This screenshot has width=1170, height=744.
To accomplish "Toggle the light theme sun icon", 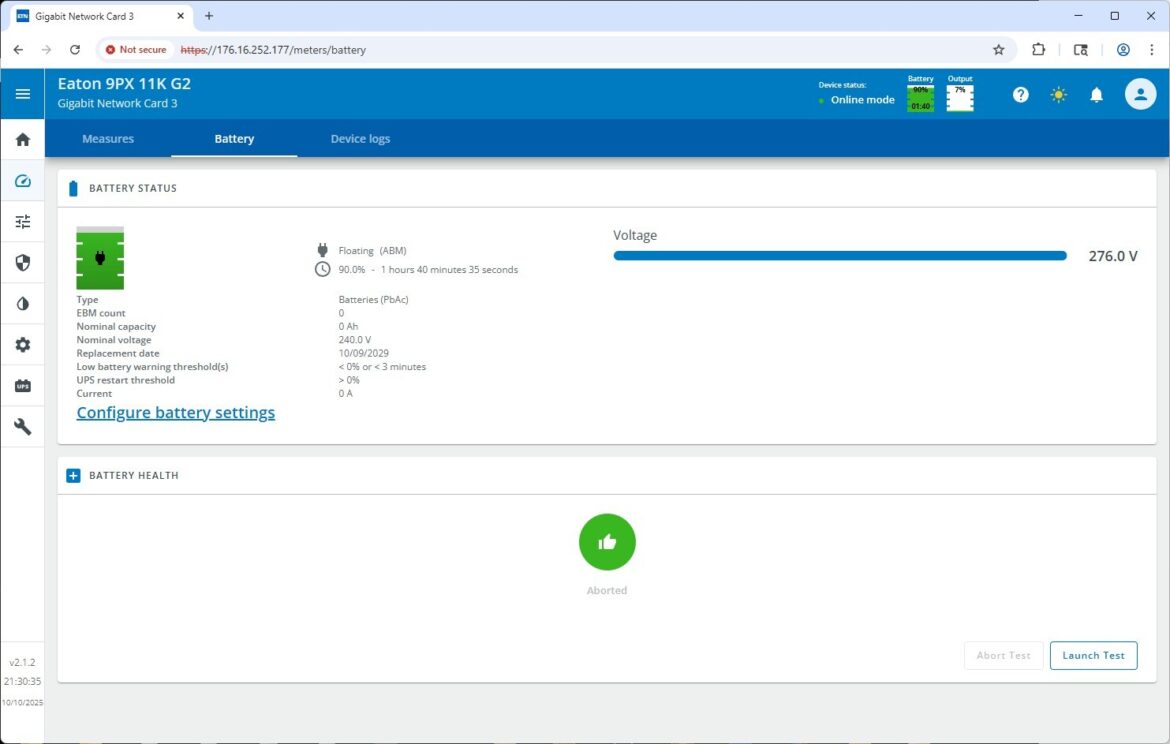I will (x=1058, y=95).
